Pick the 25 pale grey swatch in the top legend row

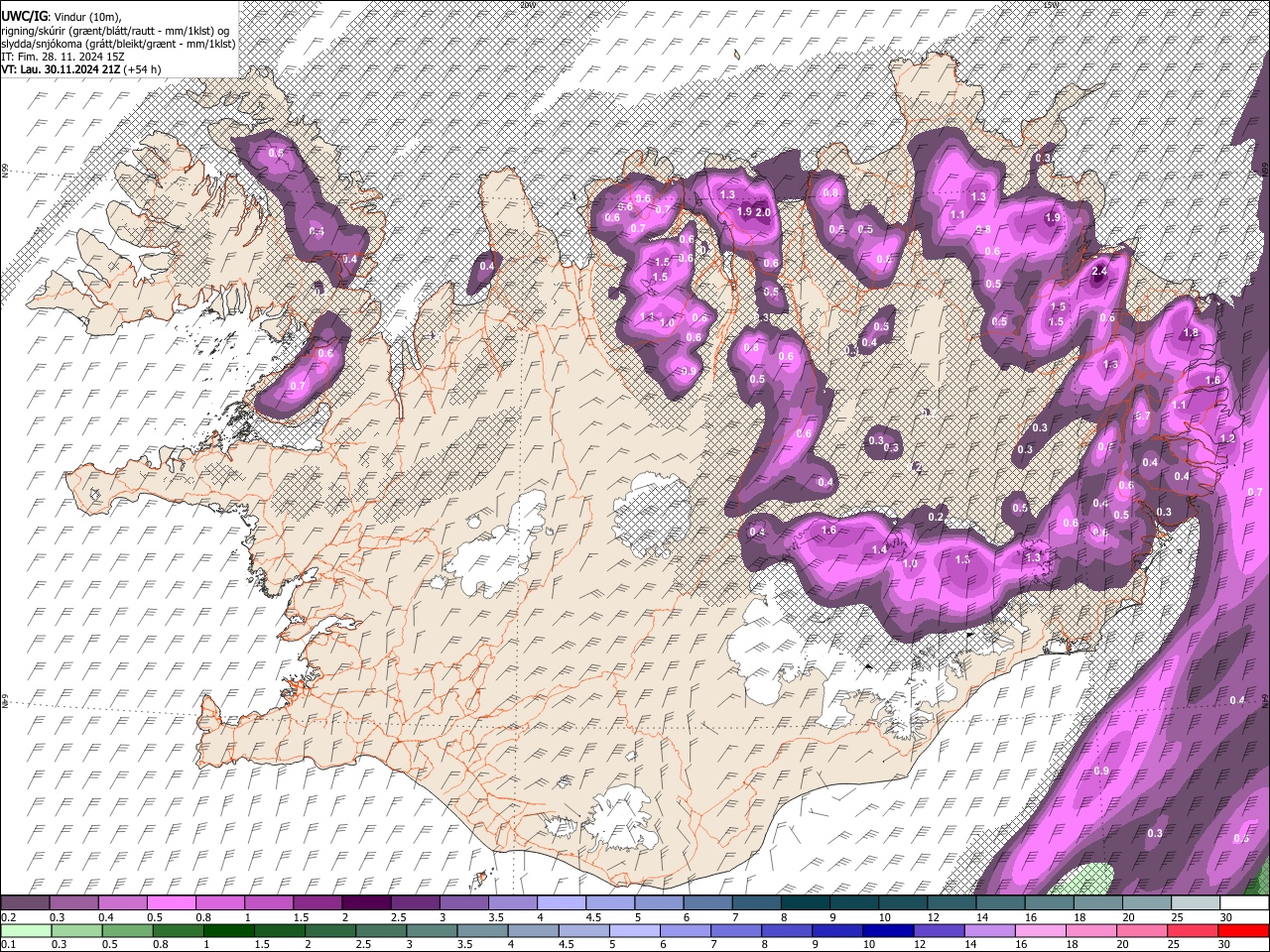click(x=1195, y=903)
